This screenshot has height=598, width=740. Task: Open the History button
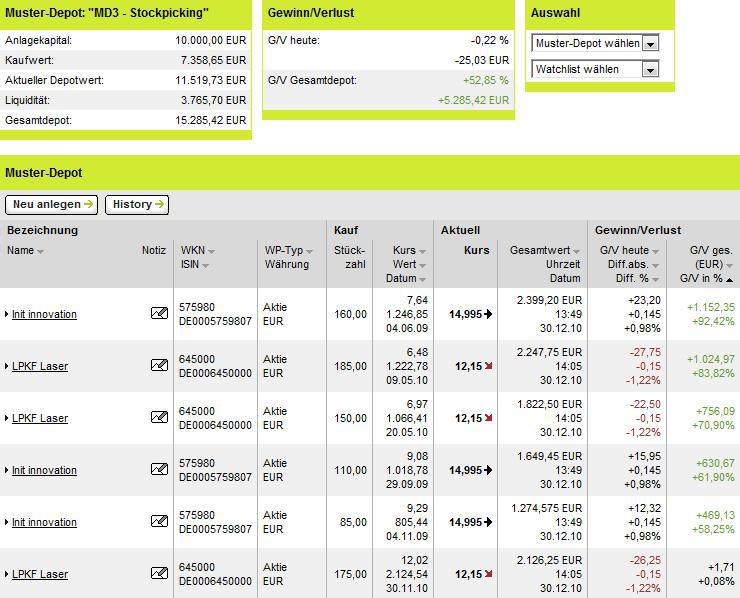(137, 204)
